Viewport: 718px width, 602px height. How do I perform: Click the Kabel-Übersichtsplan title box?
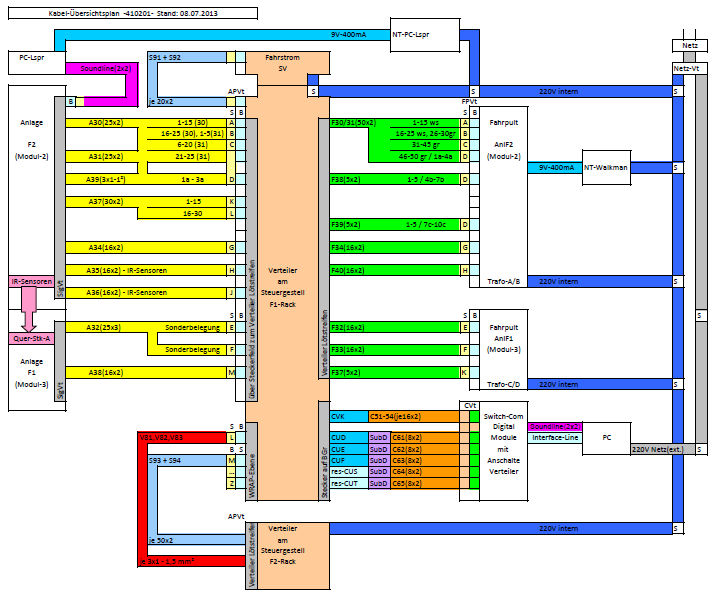coord(133,13)
